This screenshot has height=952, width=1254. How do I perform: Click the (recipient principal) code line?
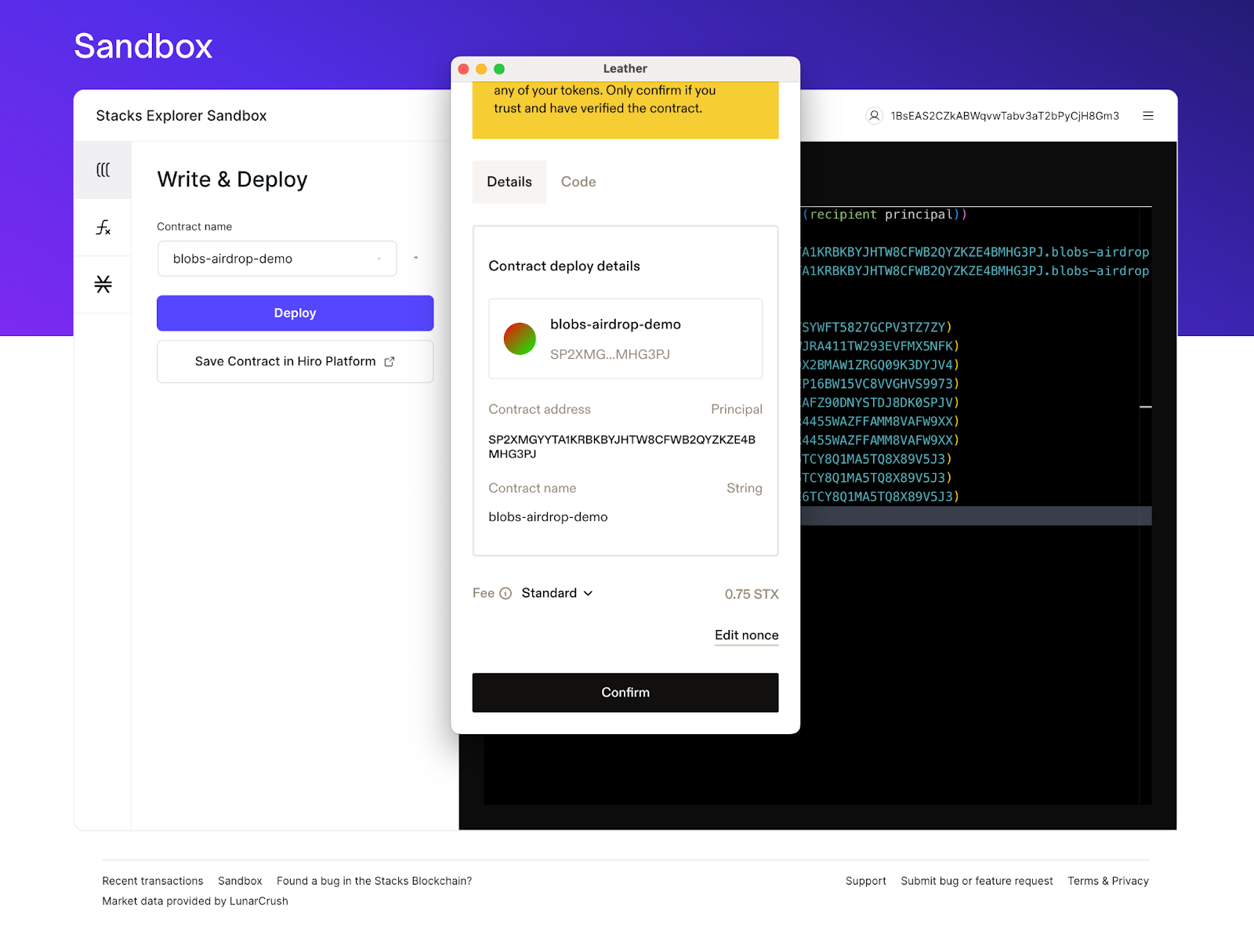pyautogui.click(x=884, y=215)
